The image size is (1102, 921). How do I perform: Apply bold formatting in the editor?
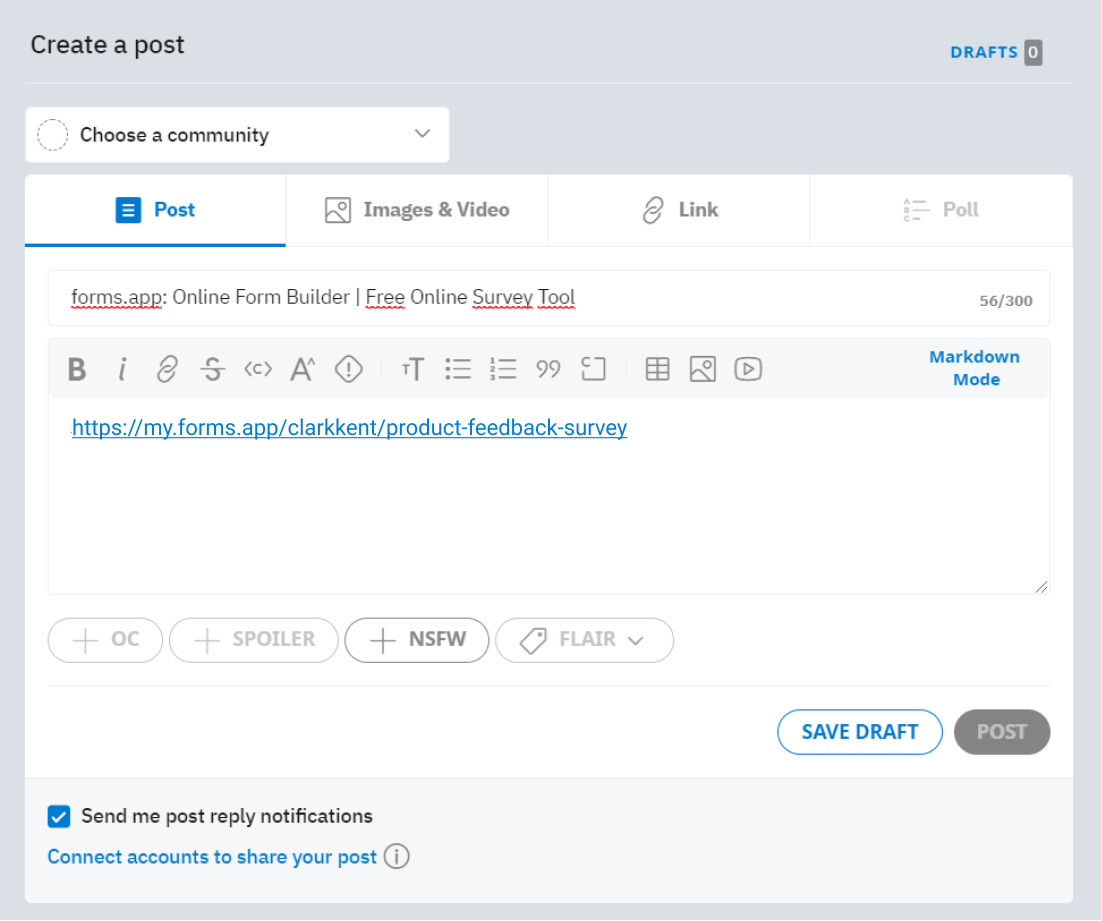(x=77, y=369)
